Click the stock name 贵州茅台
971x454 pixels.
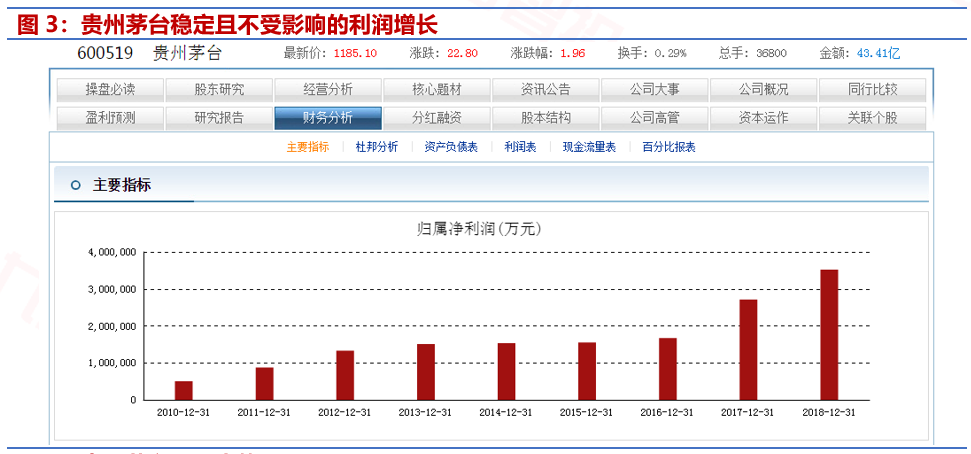click(187, 53)
